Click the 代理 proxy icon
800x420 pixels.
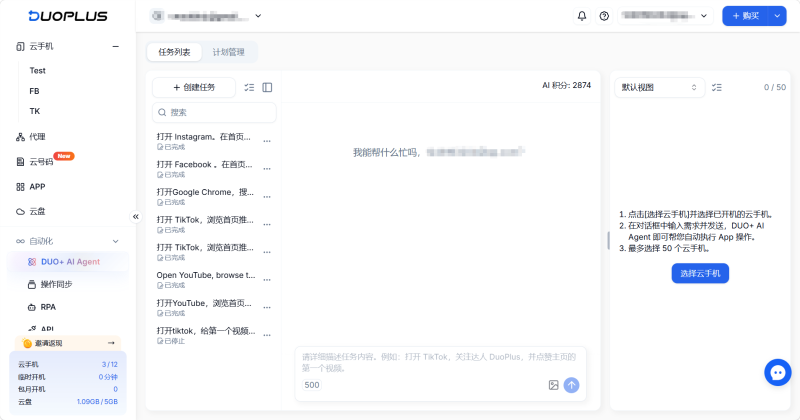[x=20, y=137]
